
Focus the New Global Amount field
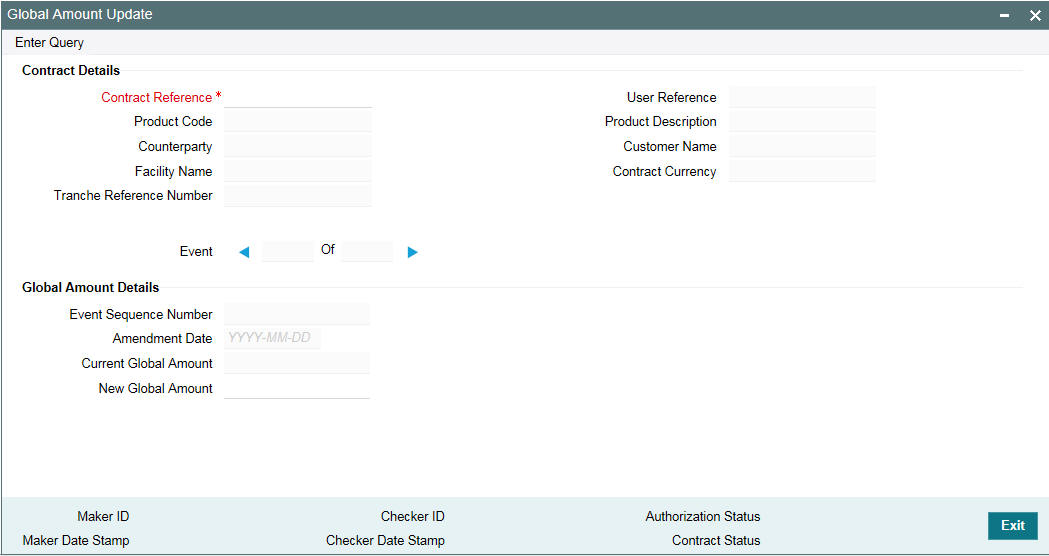click(x=297, y=388)
